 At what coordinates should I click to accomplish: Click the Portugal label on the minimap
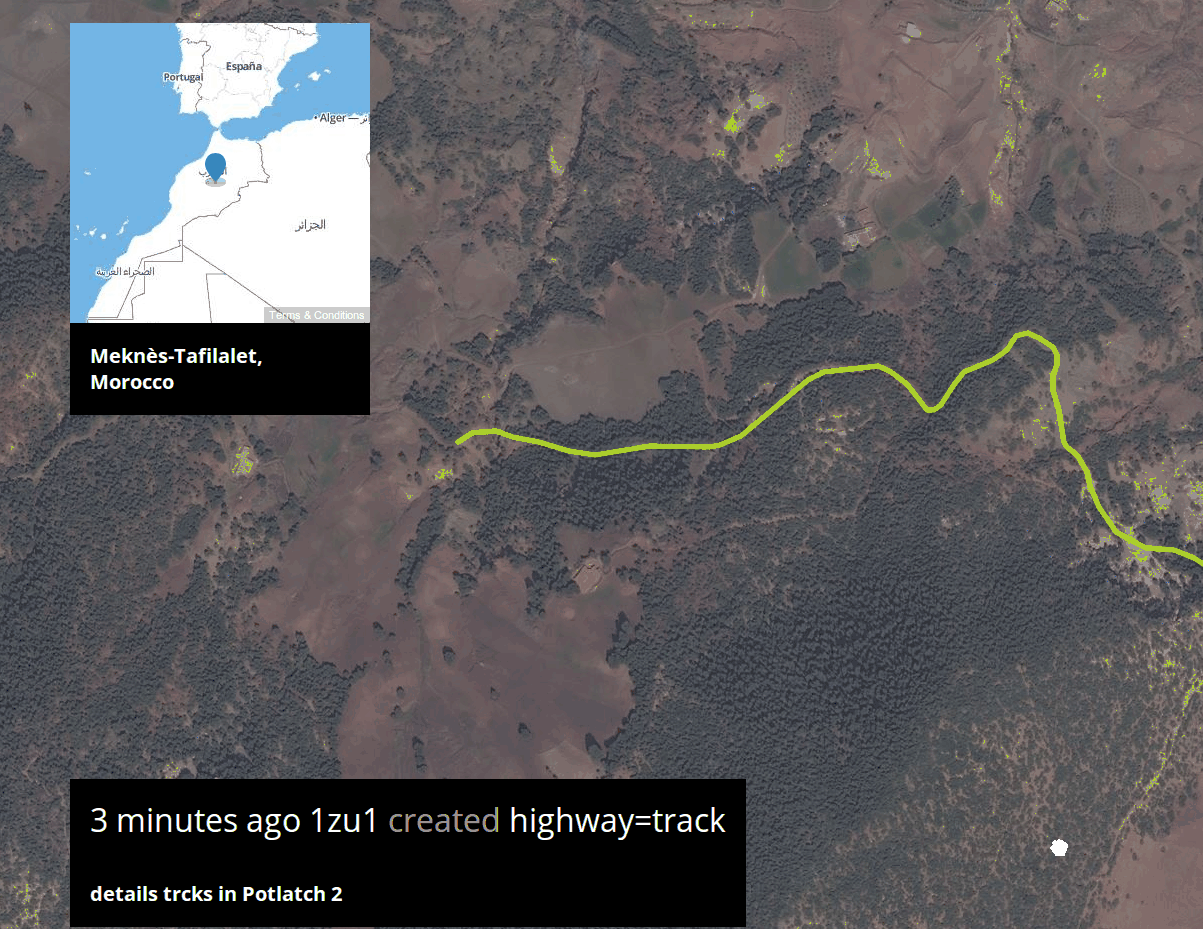pos(183,76)
